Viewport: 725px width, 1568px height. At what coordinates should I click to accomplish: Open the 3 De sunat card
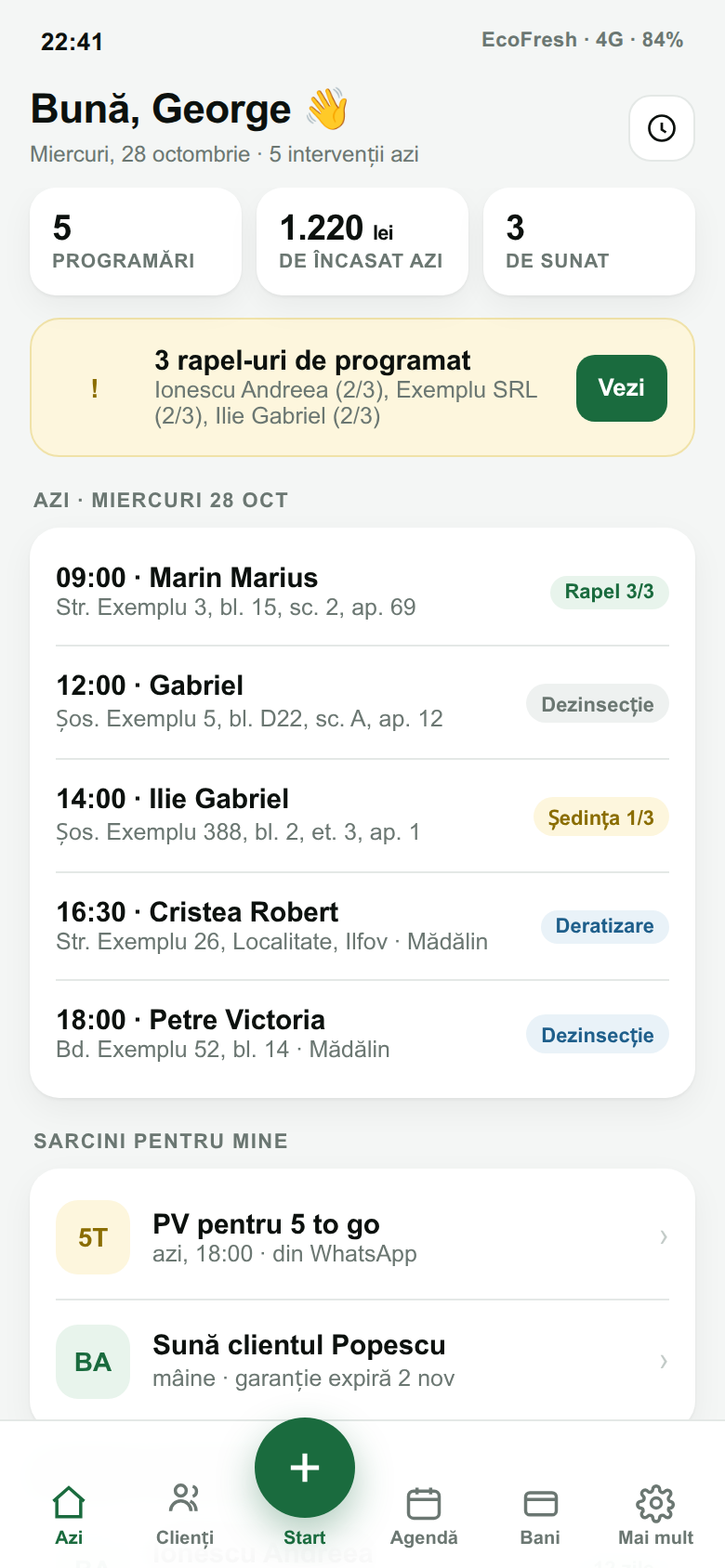pos(589,242)
